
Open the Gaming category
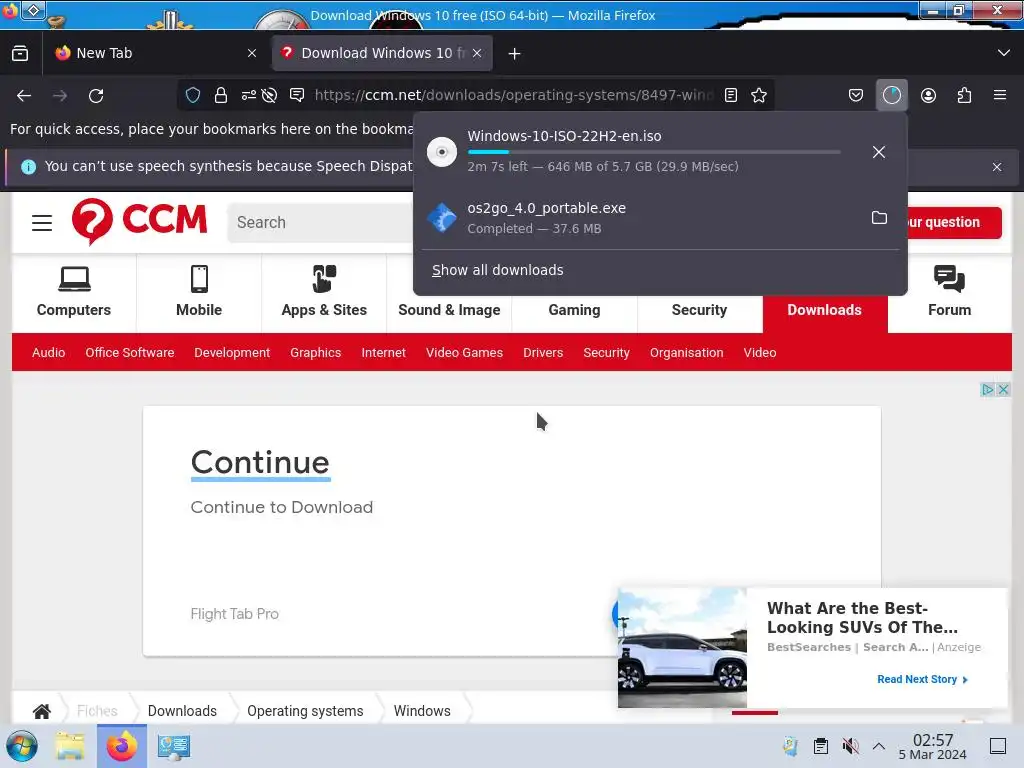click(x=574, y=310)
